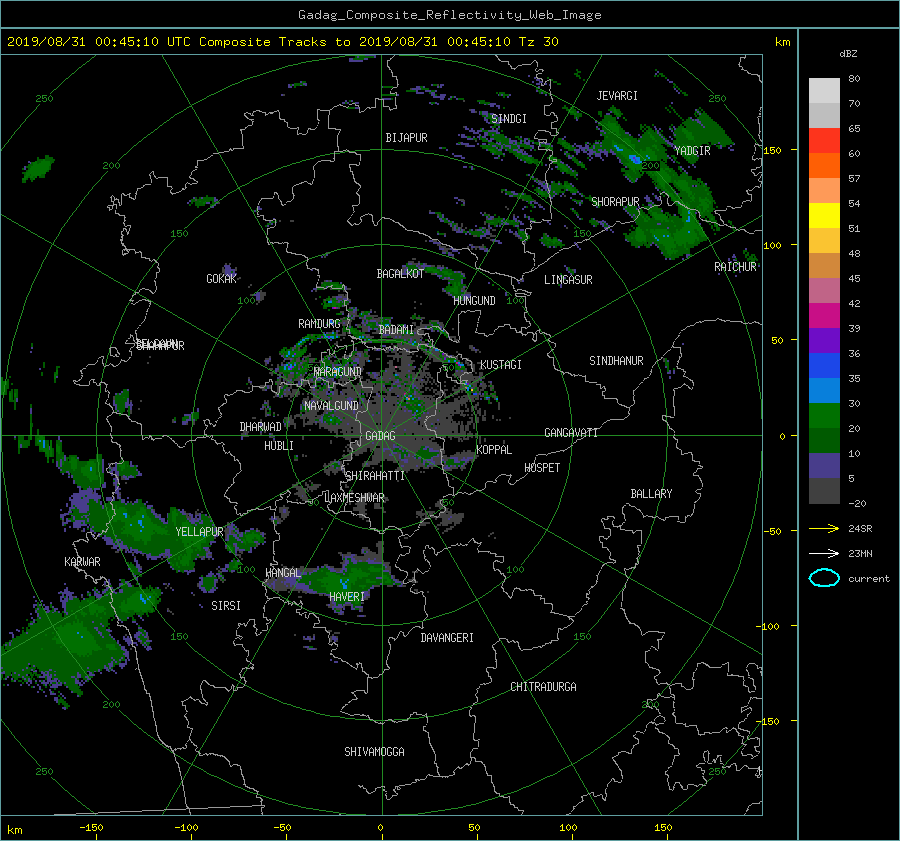Click the HAVERI city label
900x841 pixels.
[x=347, y=596]
